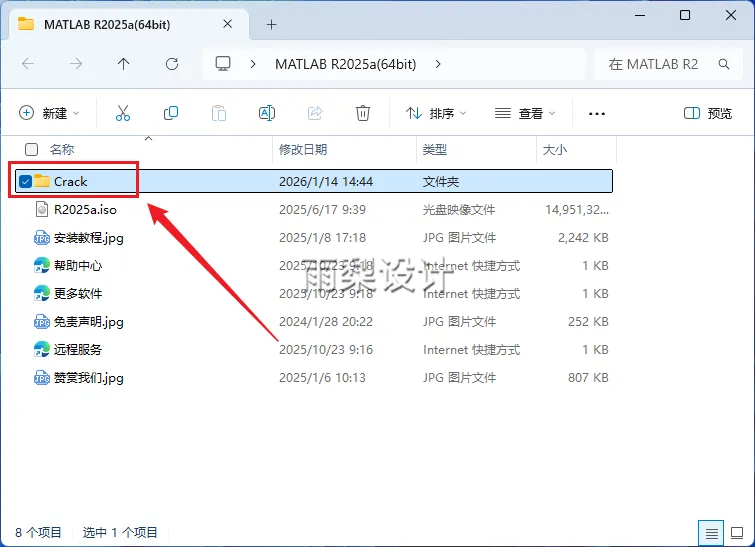Click the date 2026/1/14 14:44

326,182
